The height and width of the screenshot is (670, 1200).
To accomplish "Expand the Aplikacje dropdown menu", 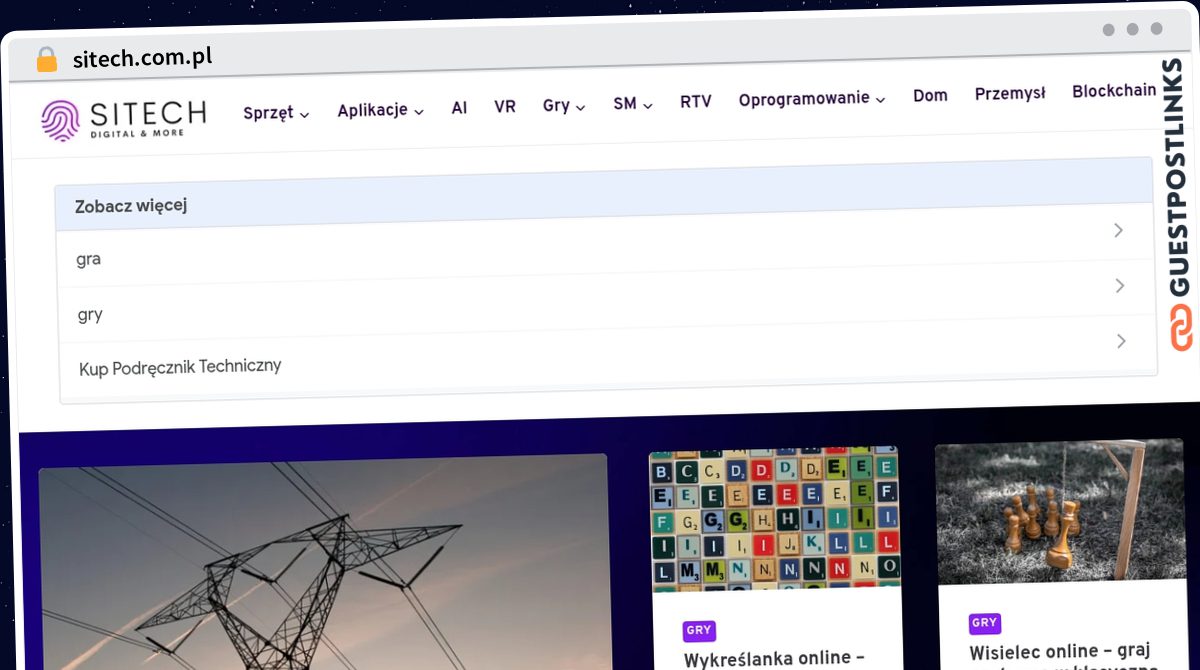I will pyautogui.click(x=380, y=110).
